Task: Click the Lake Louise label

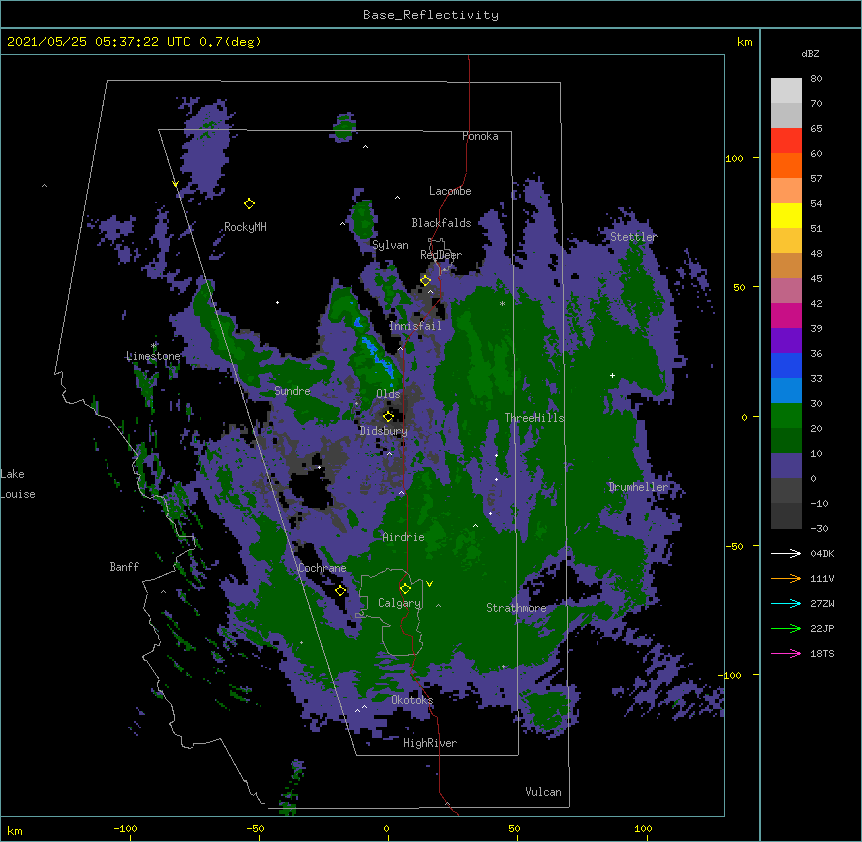Action: 18,484
